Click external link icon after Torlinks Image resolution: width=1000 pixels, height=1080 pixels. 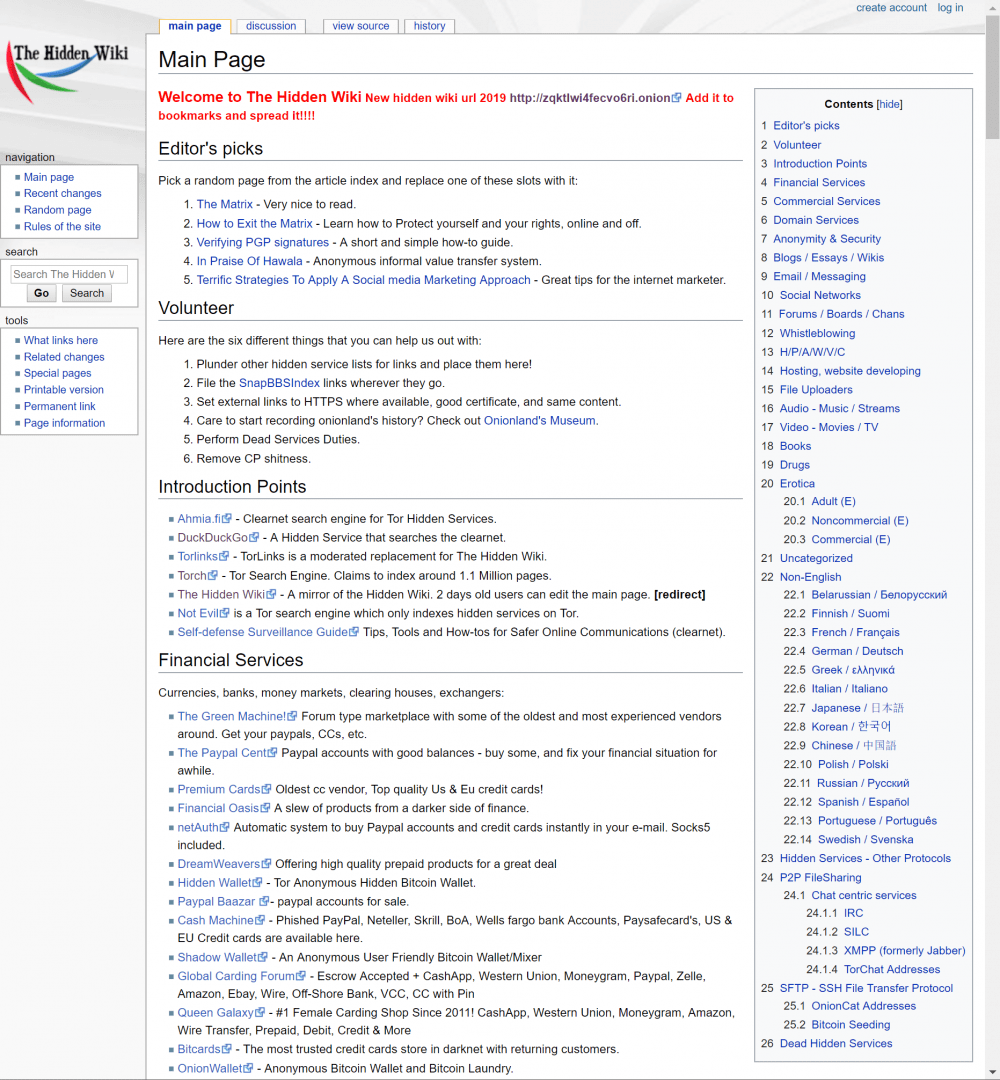coord(224,557)
